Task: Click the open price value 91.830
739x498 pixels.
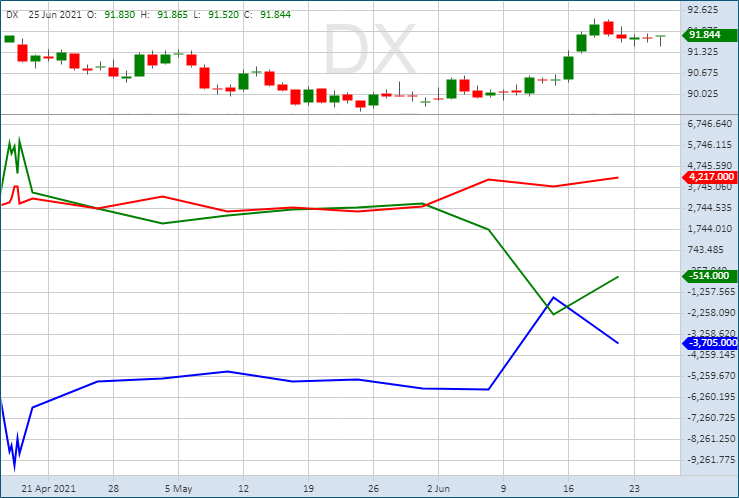Action: click(120, 15)
